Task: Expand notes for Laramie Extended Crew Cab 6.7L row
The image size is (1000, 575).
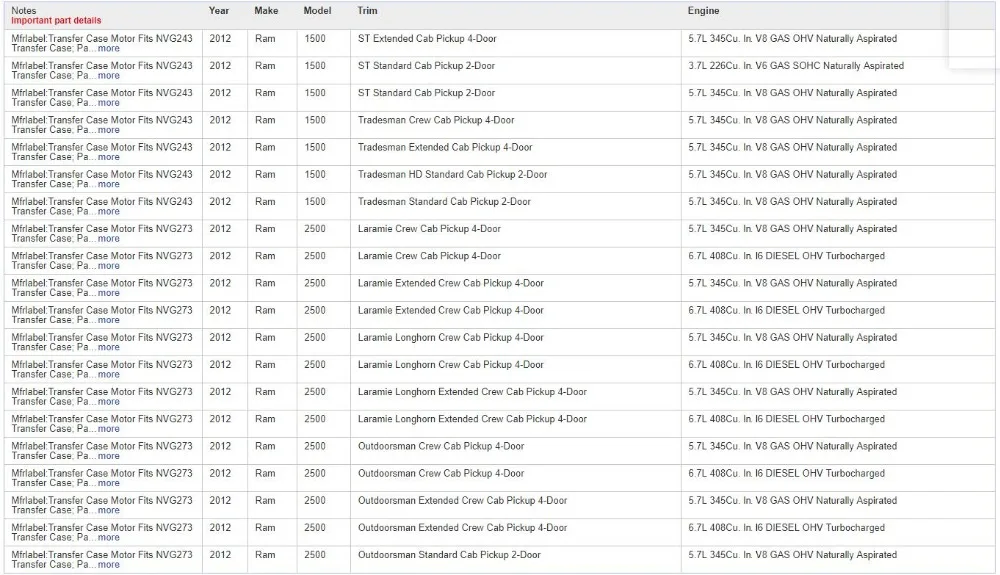Action: [108, 320]
